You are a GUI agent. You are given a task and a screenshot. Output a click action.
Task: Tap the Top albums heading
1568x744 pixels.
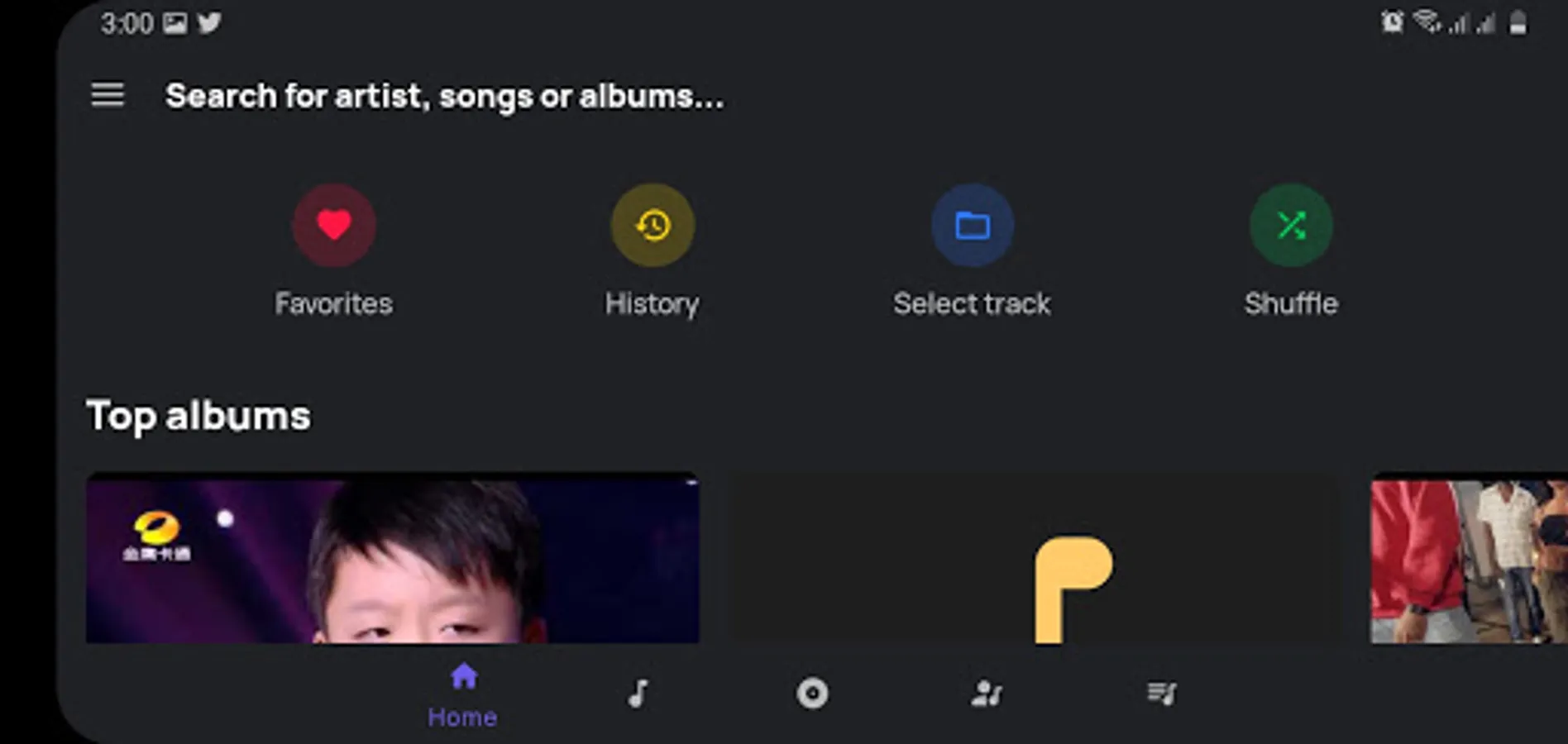pos(198,415)
